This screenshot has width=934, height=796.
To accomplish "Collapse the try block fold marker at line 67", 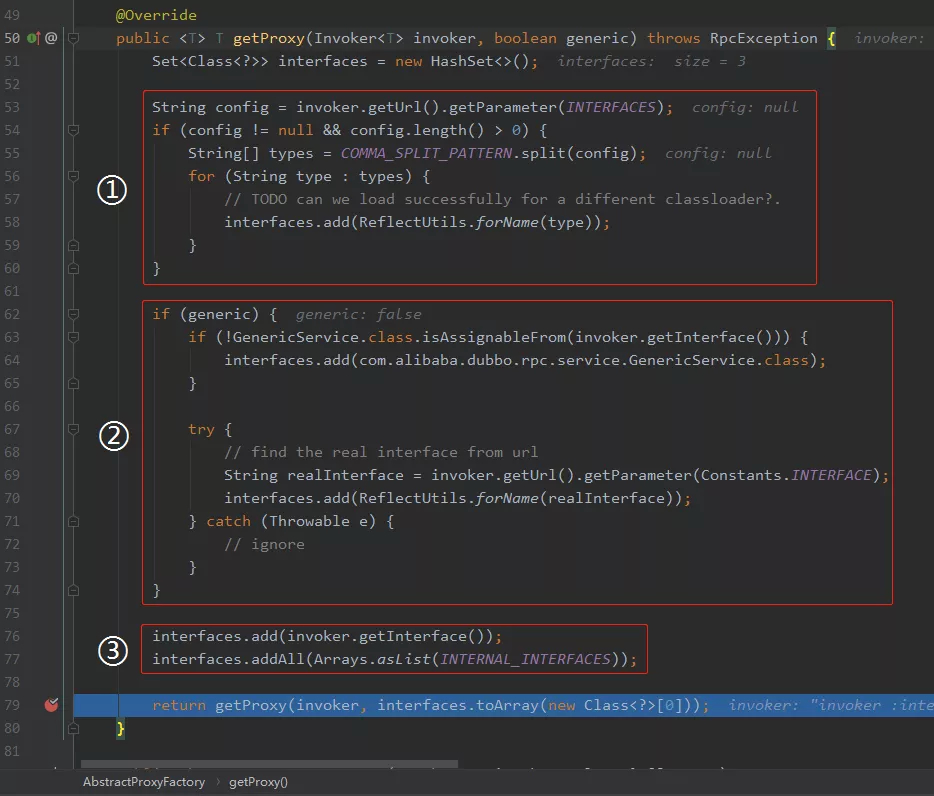I will (73, 429).
